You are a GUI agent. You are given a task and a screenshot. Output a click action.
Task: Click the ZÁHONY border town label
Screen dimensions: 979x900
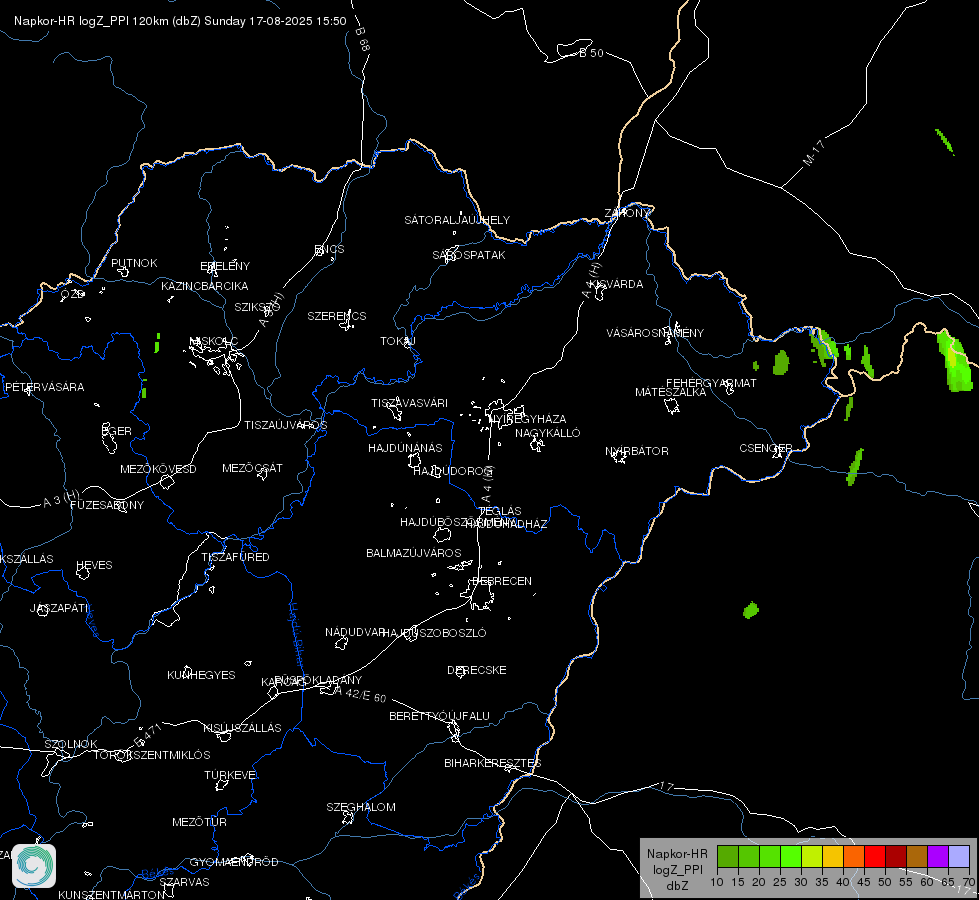(x=627, y=213)
